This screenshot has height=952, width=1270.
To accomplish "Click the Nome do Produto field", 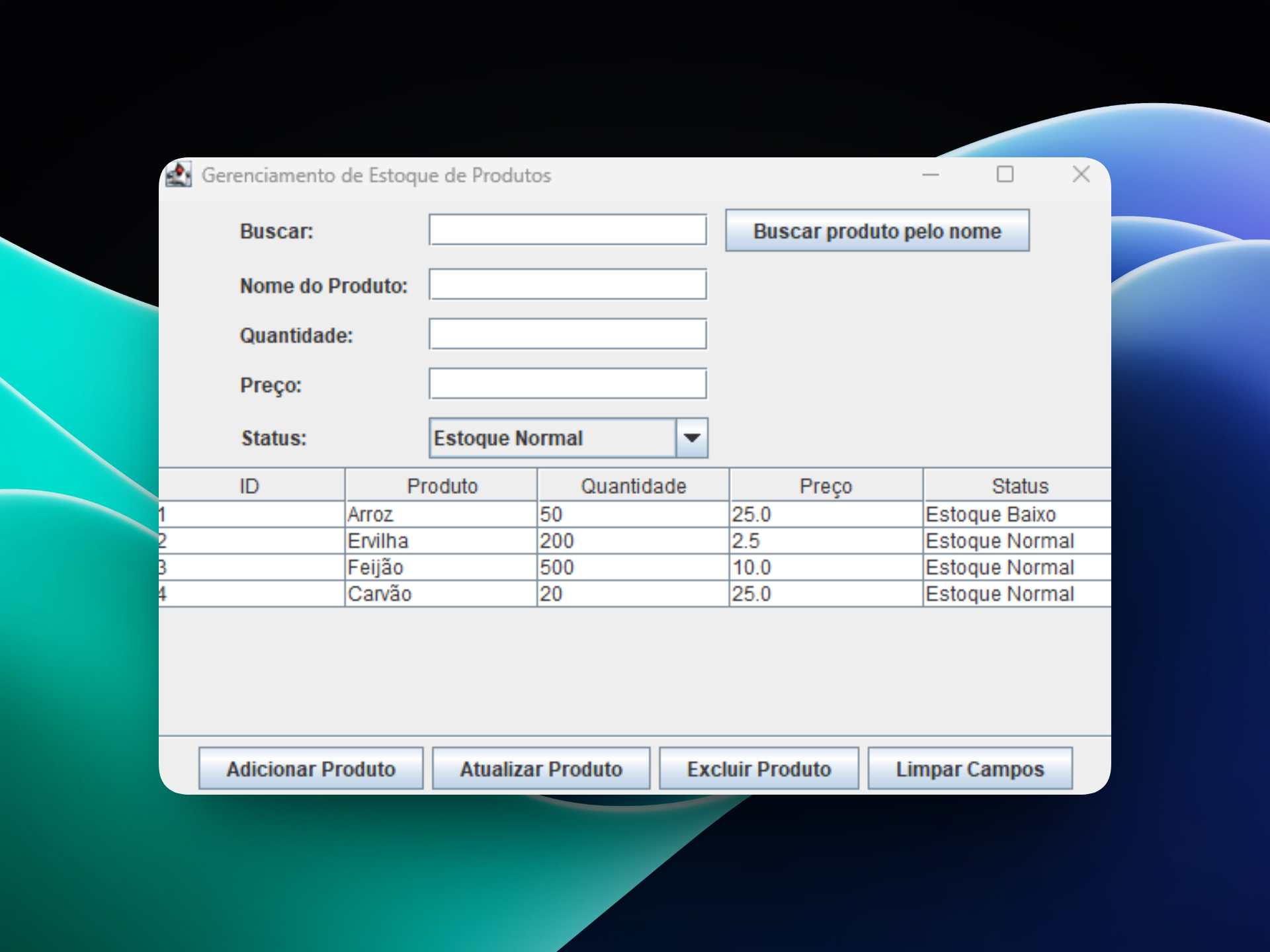I will pos(568,284).
